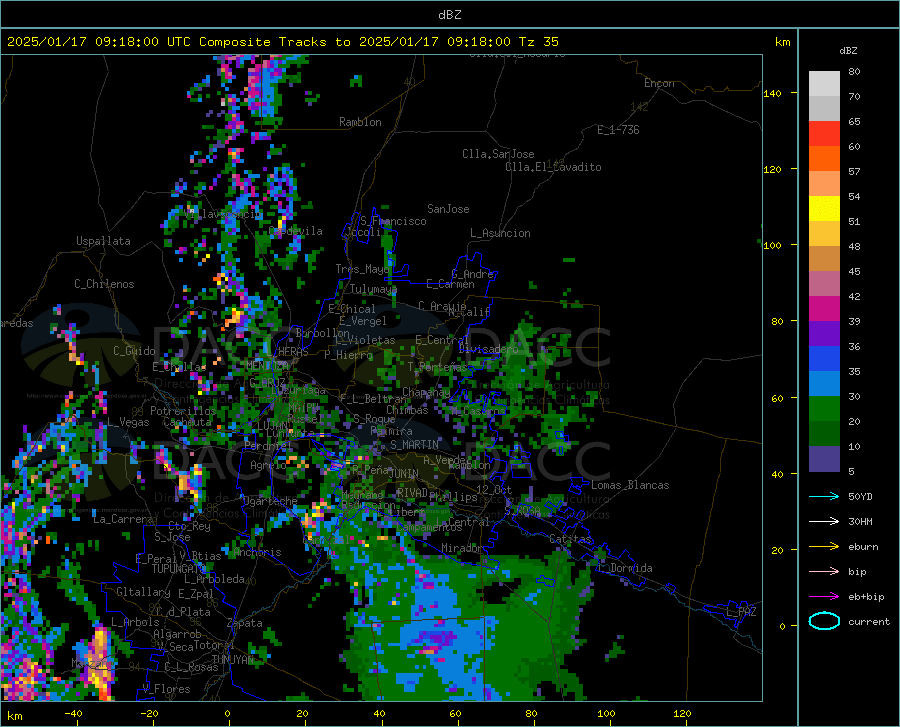Viewport: 900px width, 727px height.
Task: Click the 'current' legend label
Action: pos(869,621)
